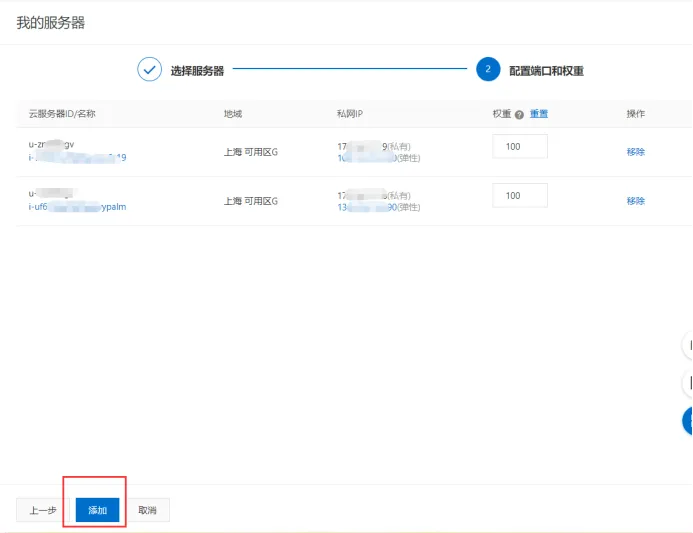Remove the second server via 移除
Image resolution: width=693 pixels, height=533 pixels.
[636, 201]
